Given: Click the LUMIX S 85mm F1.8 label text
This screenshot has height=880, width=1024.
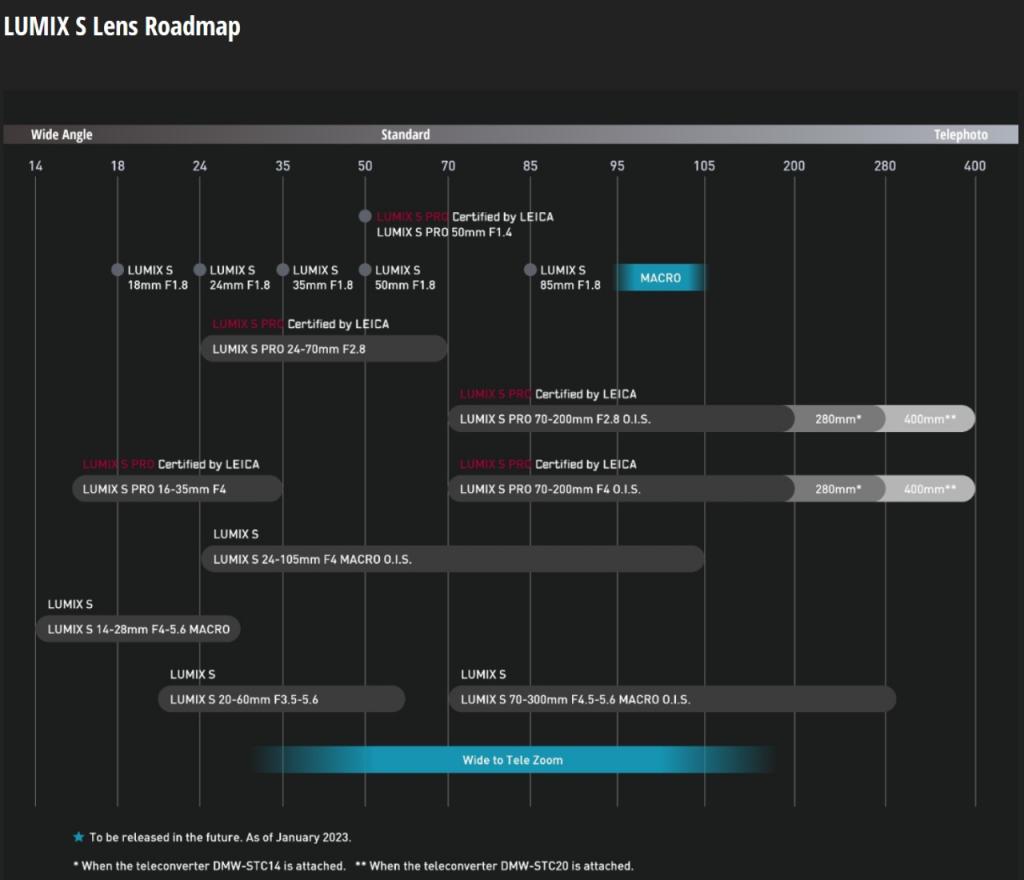Looking at the screenshot, I should (570, 277).
